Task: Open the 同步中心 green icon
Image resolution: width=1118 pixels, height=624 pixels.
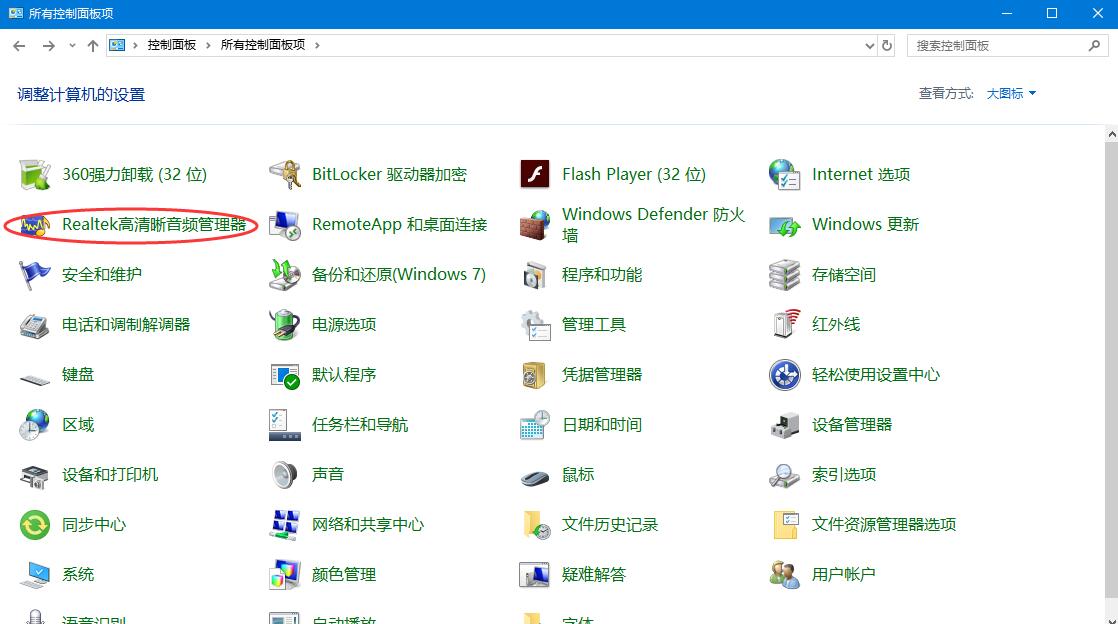Action: (x=34, y=526)
